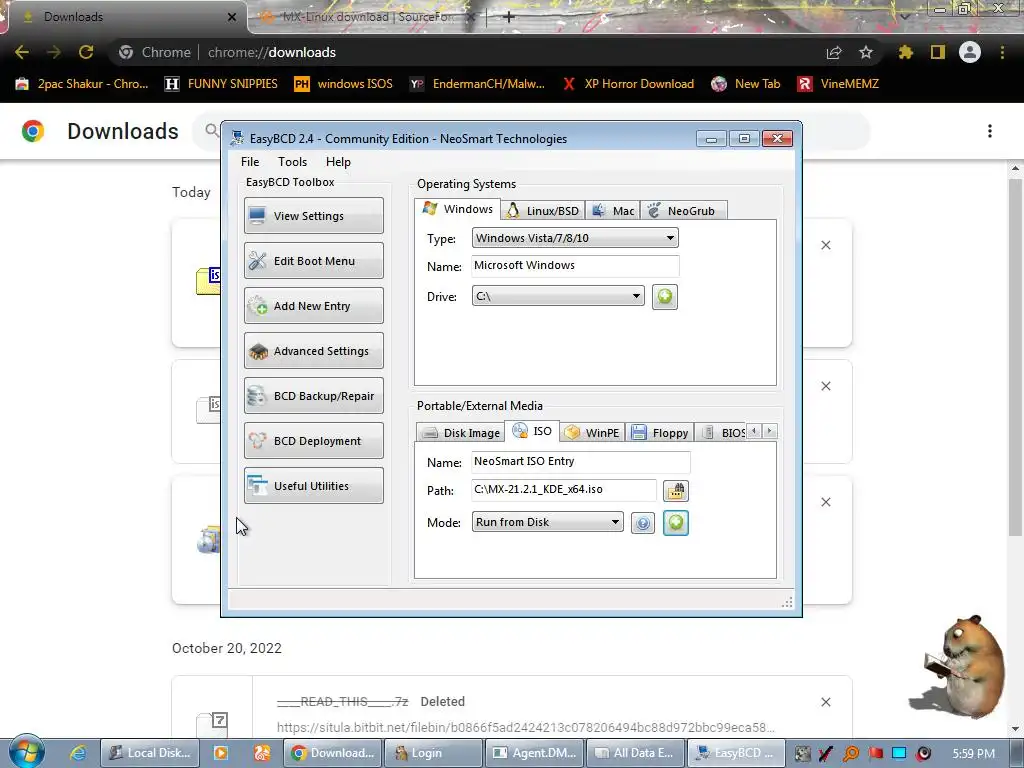Toggle Chrome side panel icon
Screen dimensions: 1024x768
pos(938,52)
